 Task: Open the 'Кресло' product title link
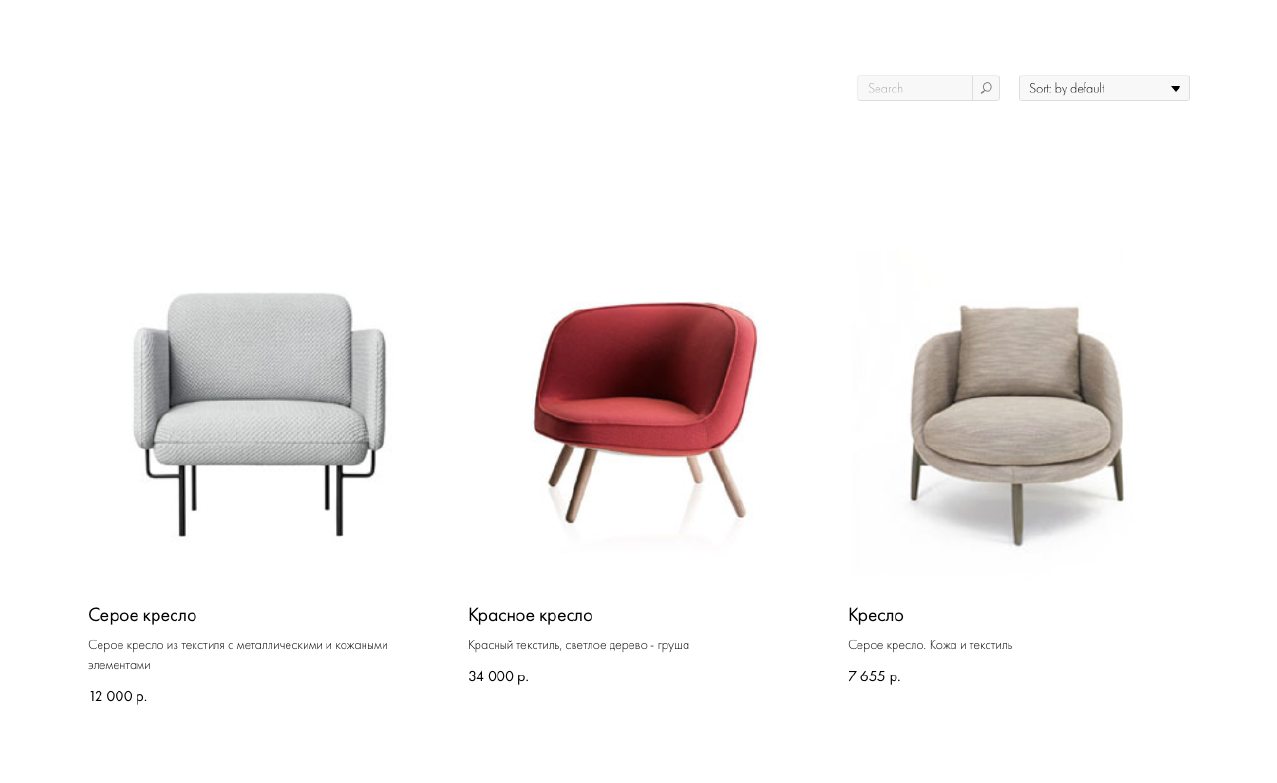(x=876, y=615)
